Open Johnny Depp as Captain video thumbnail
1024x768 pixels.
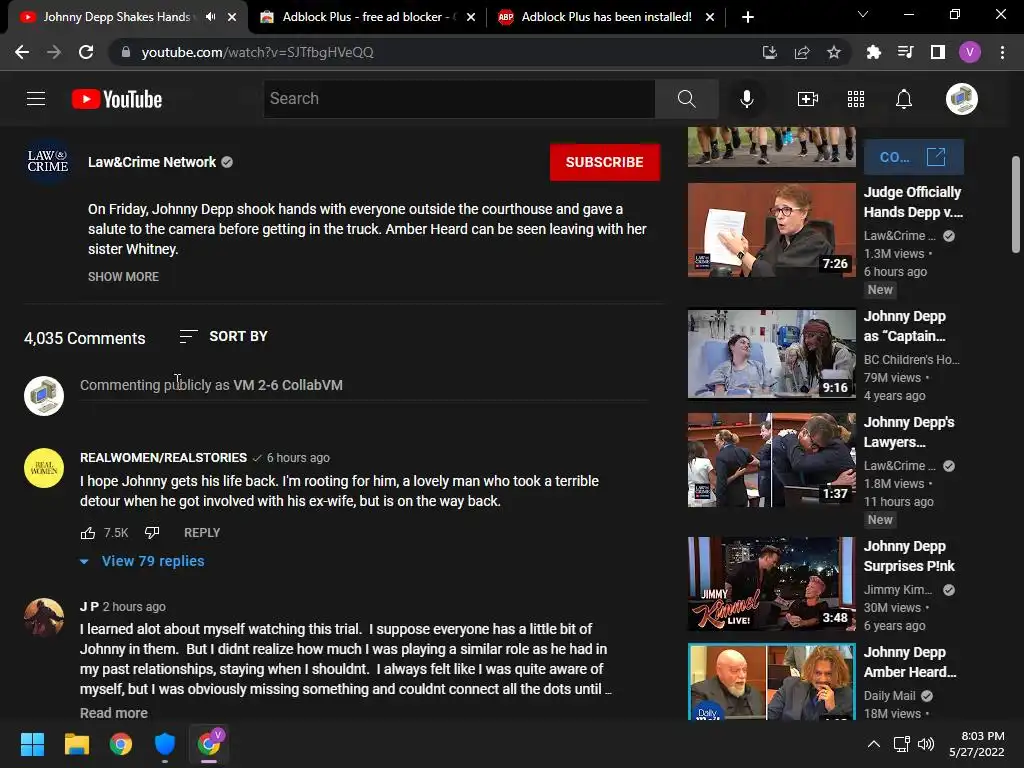pos(771,354)
